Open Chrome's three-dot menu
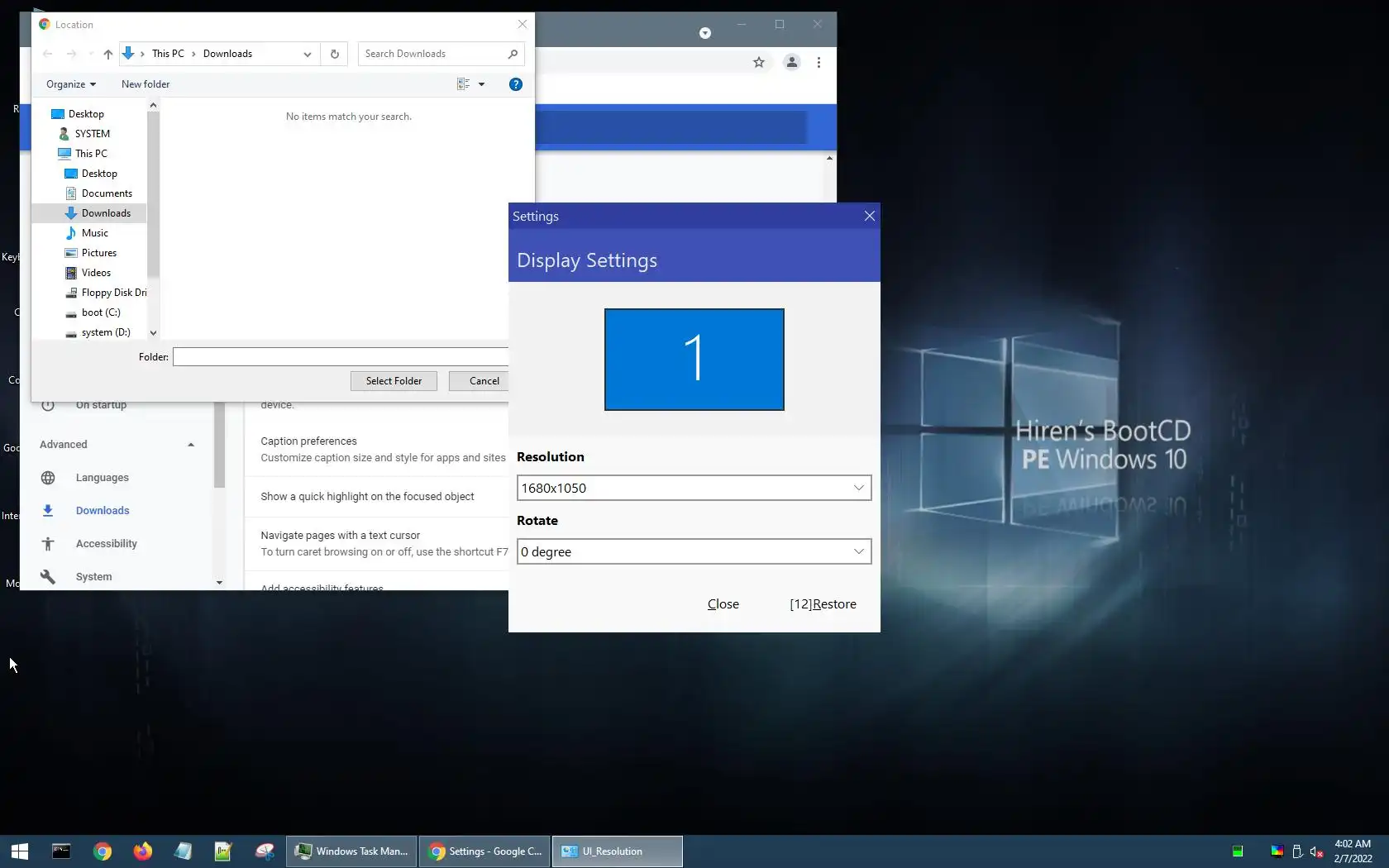The height and width of the screenshot is (868, 1389). (819, 62)
